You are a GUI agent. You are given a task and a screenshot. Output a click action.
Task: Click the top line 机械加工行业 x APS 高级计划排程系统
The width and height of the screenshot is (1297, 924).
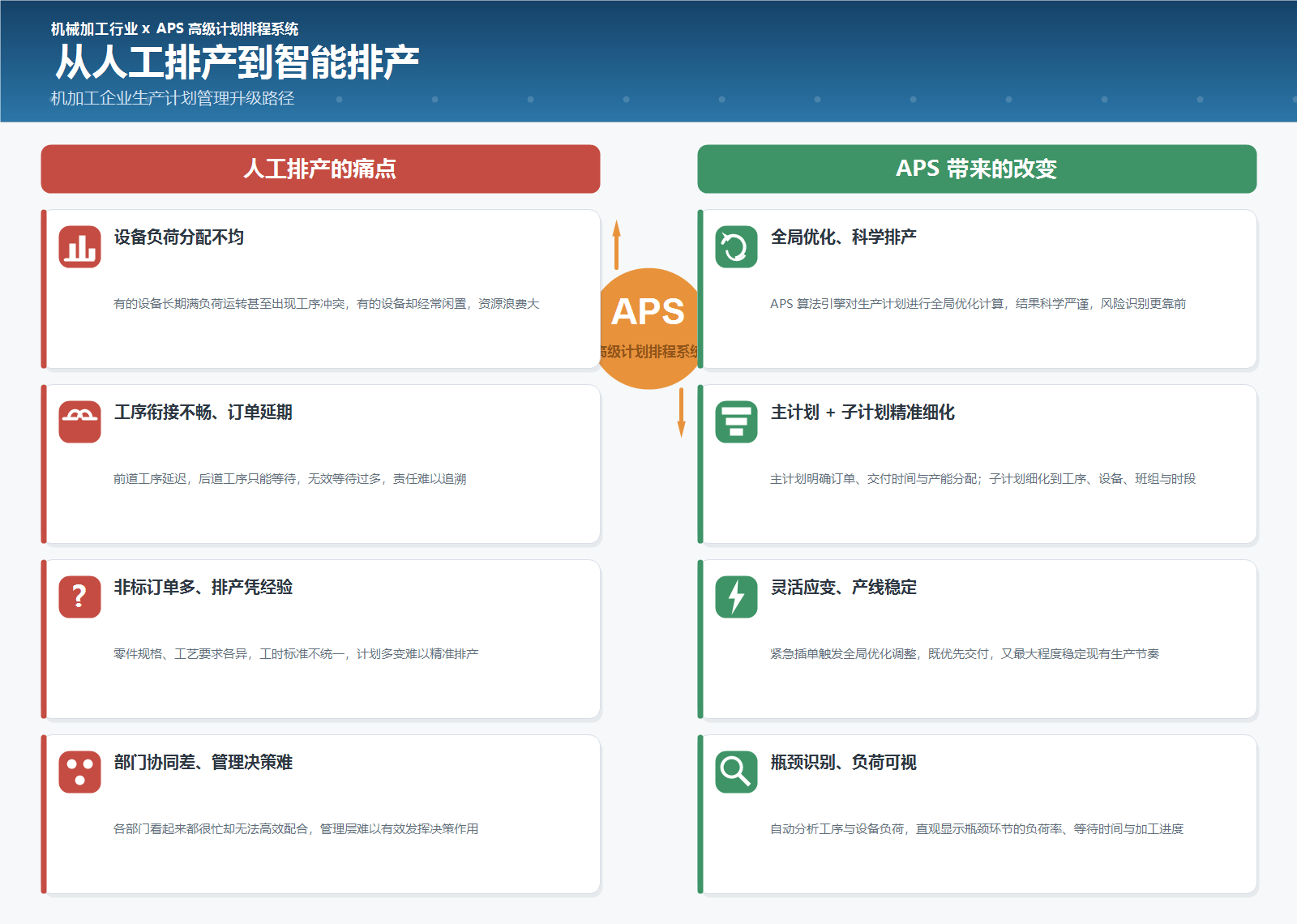coord(174,28)
